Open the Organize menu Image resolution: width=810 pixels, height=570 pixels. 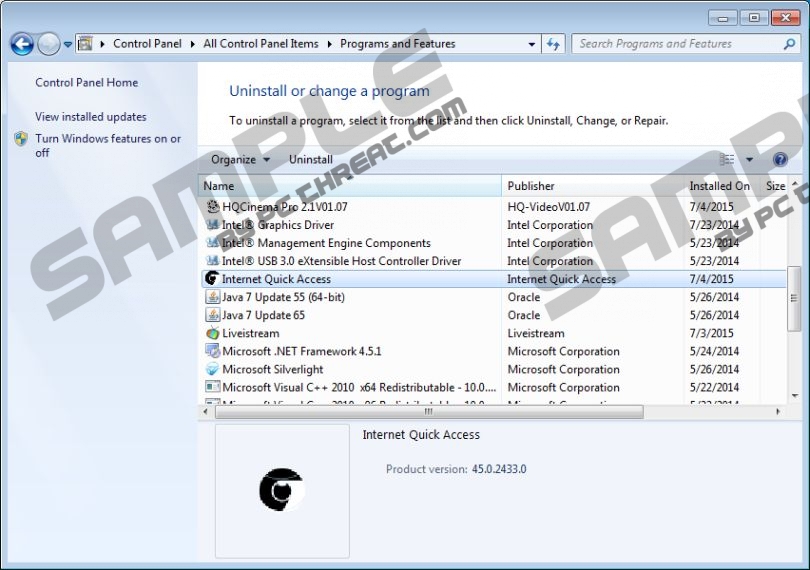pos(240,160)
